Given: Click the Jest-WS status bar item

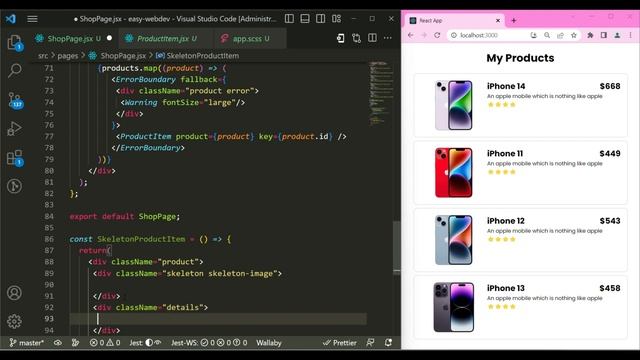Looking at the screenshot, I should (x=209, y=343).
